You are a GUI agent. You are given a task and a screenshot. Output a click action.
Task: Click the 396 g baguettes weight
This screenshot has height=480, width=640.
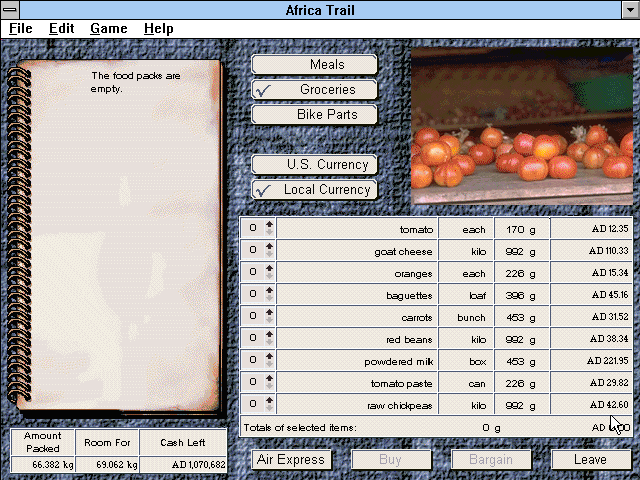tap(520, 296)
